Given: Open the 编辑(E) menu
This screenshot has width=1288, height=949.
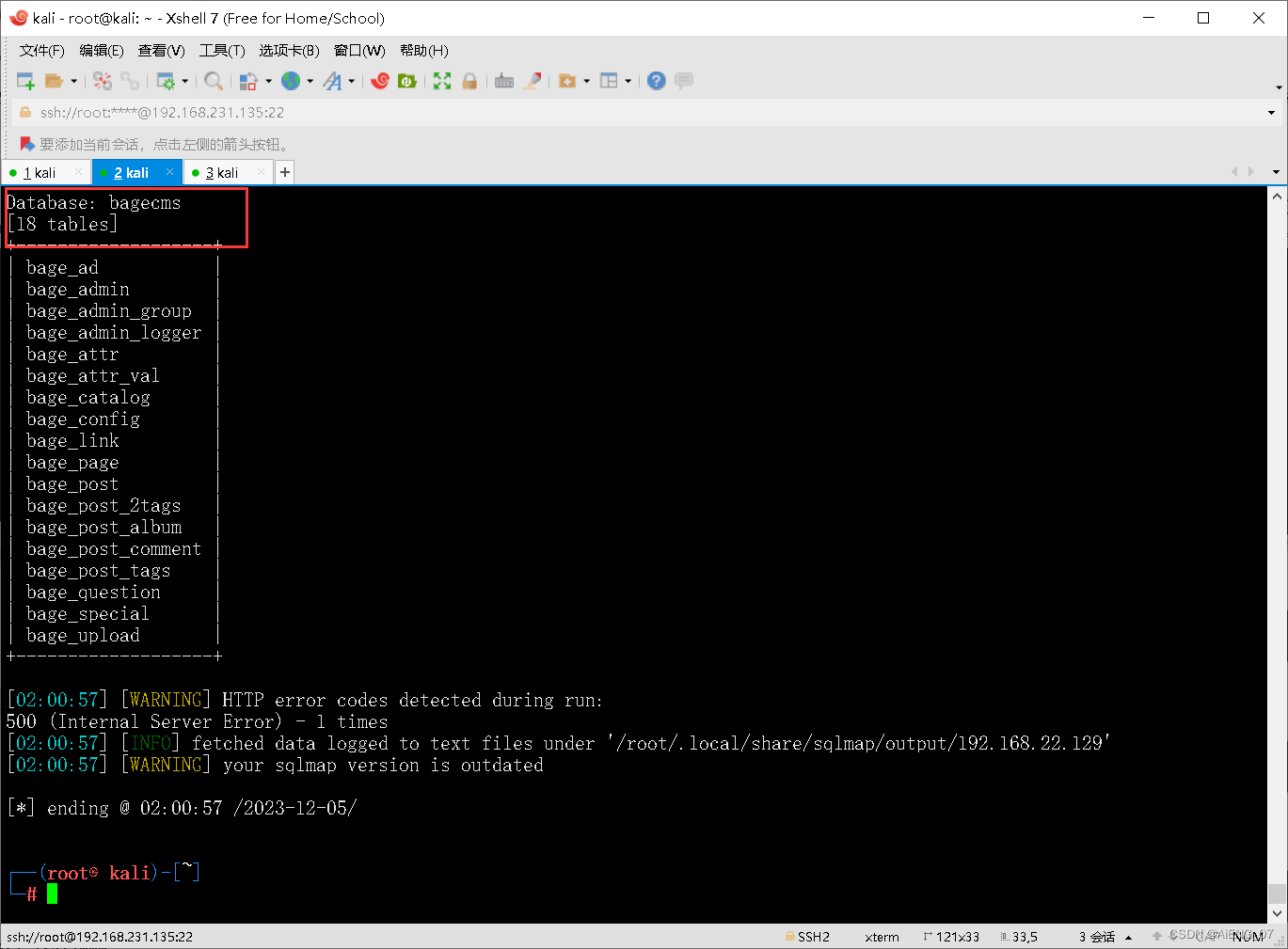Looking at the screenshot, I should tap(102, 51).
